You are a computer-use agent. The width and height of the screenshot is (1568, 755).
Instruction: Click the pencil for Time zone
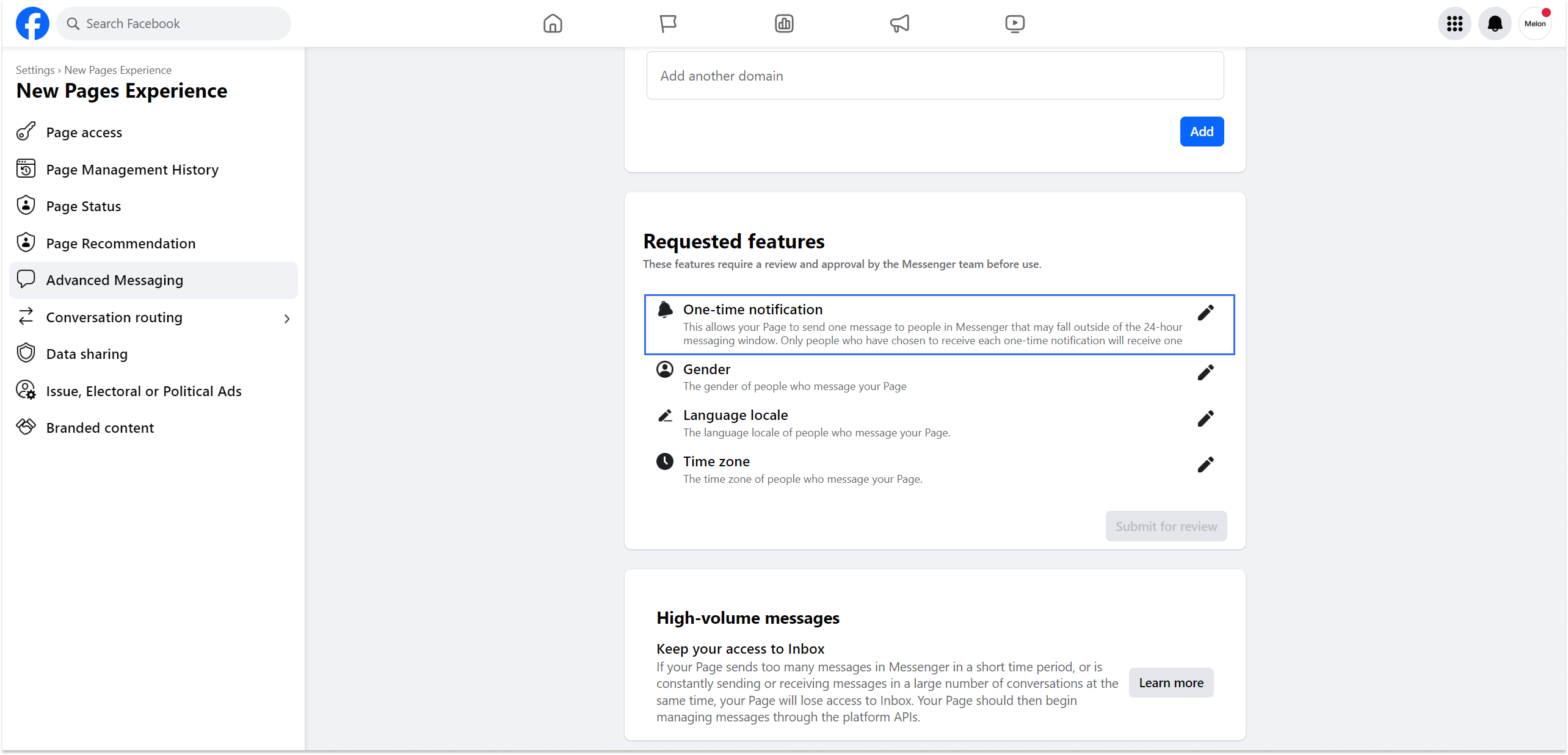point(1205,465)
